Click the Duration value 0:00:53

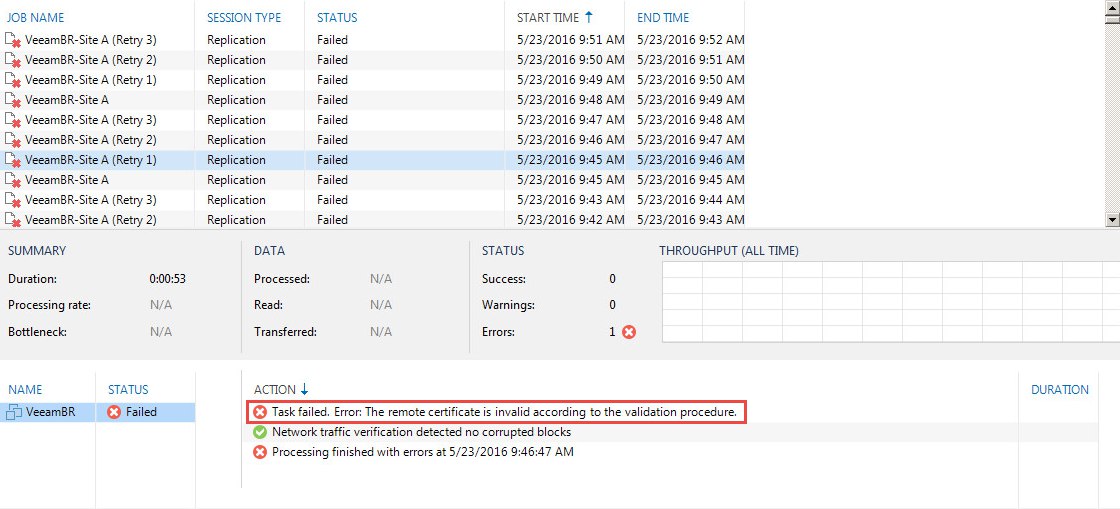point(168,279)
